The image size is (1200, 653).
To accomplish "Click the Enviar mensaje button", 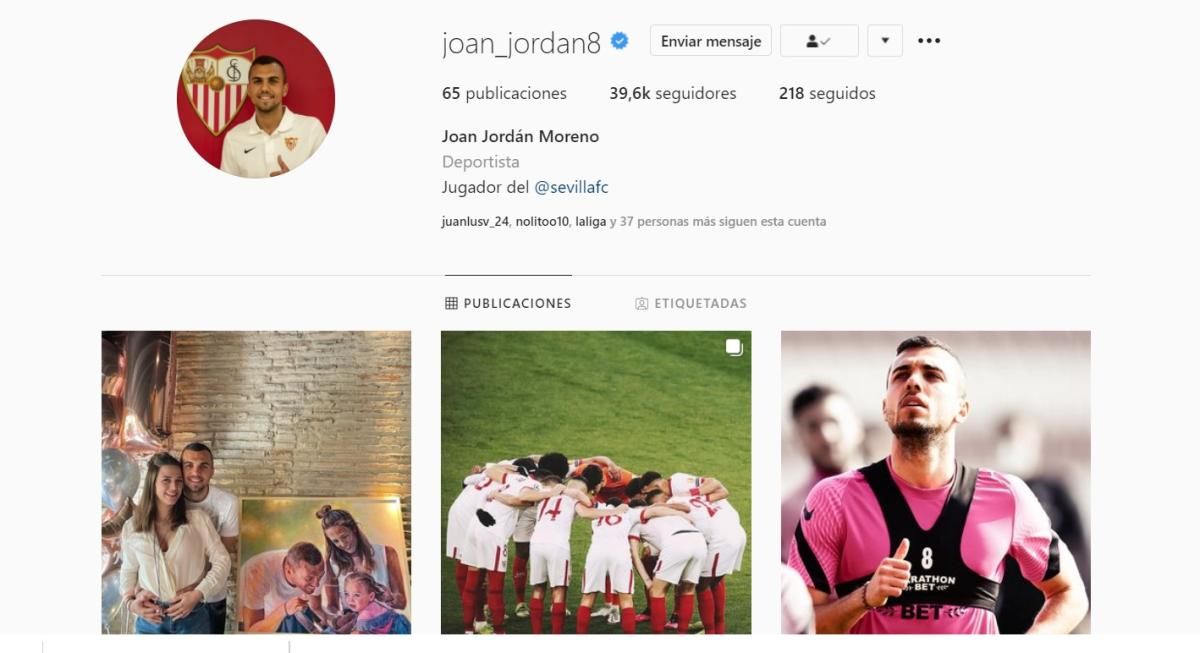I will (711, 41).
